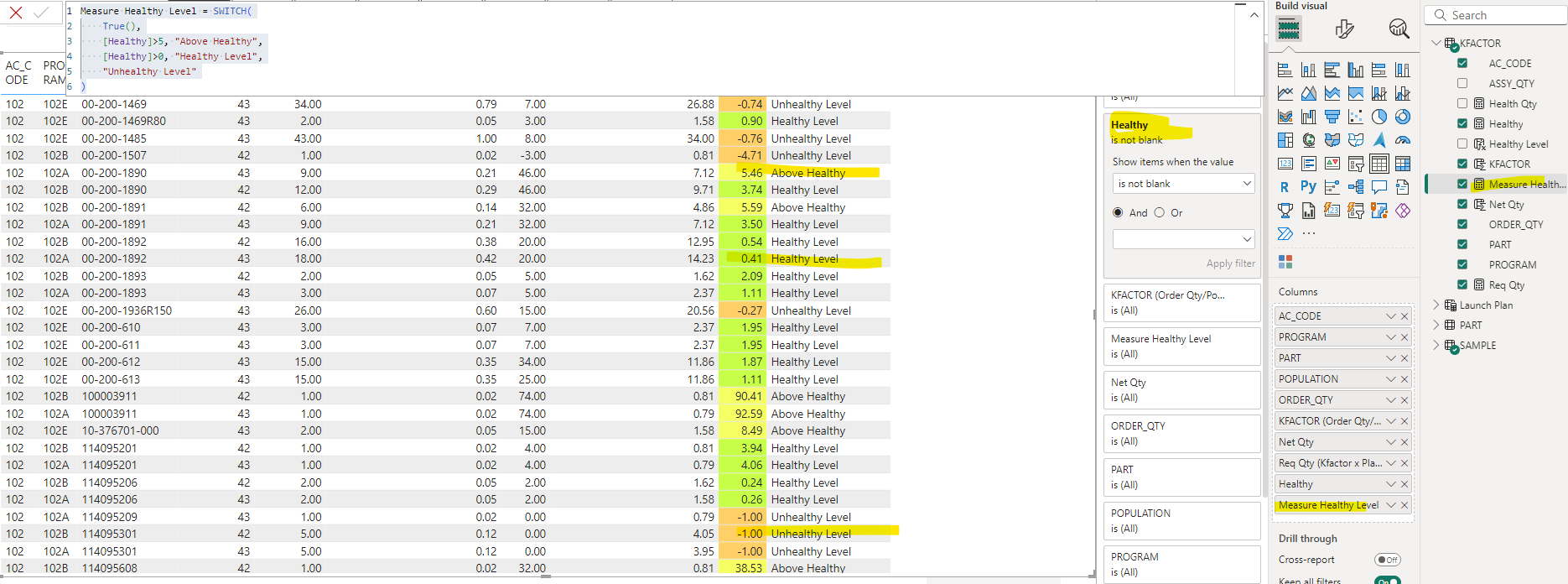This screenshot has width=1568, height=584.
Task: Choose the R script visual
Action: 1285,187
